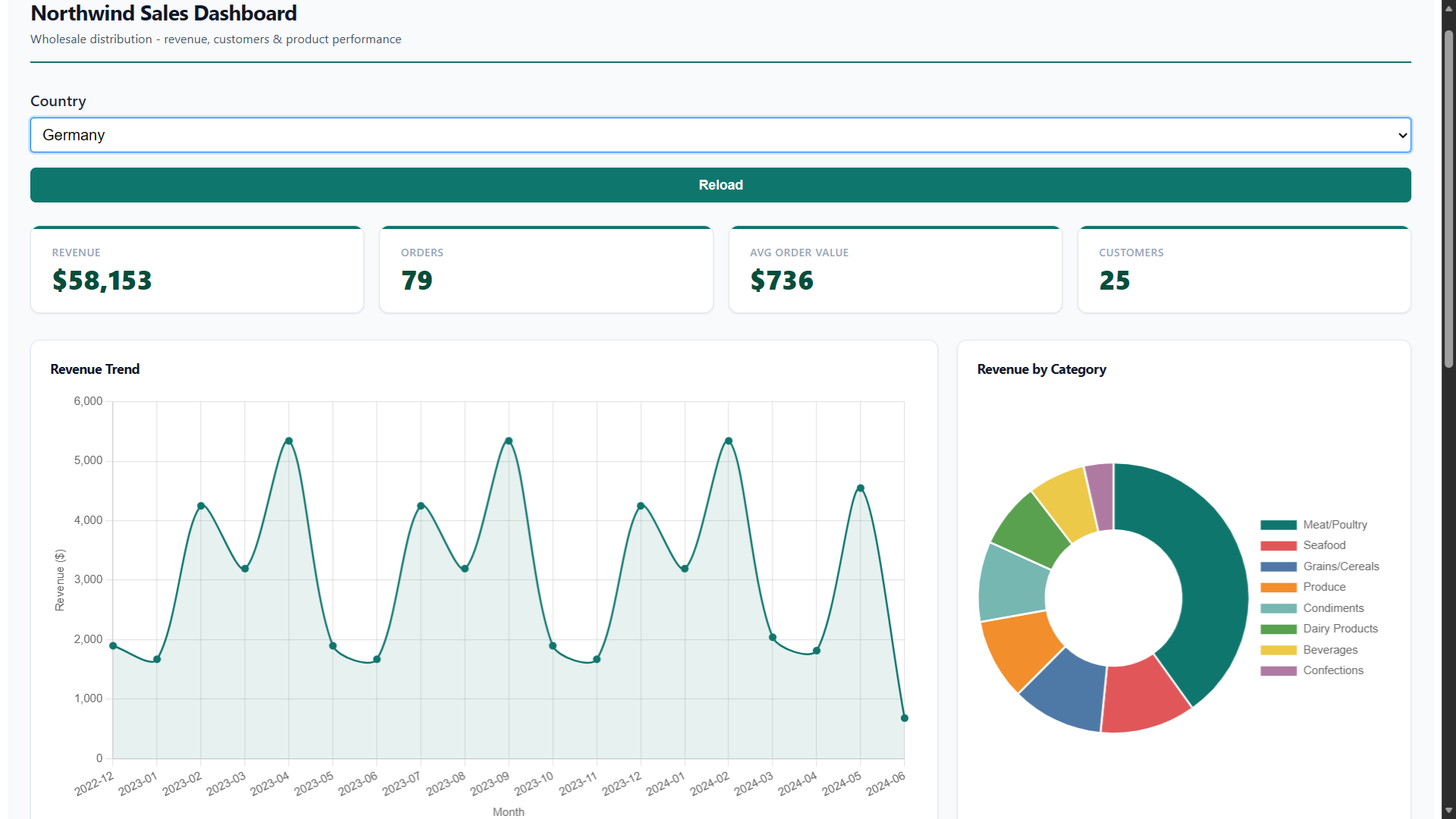Toggle Seafood legend entry in chart

(x=1323, y=545)
